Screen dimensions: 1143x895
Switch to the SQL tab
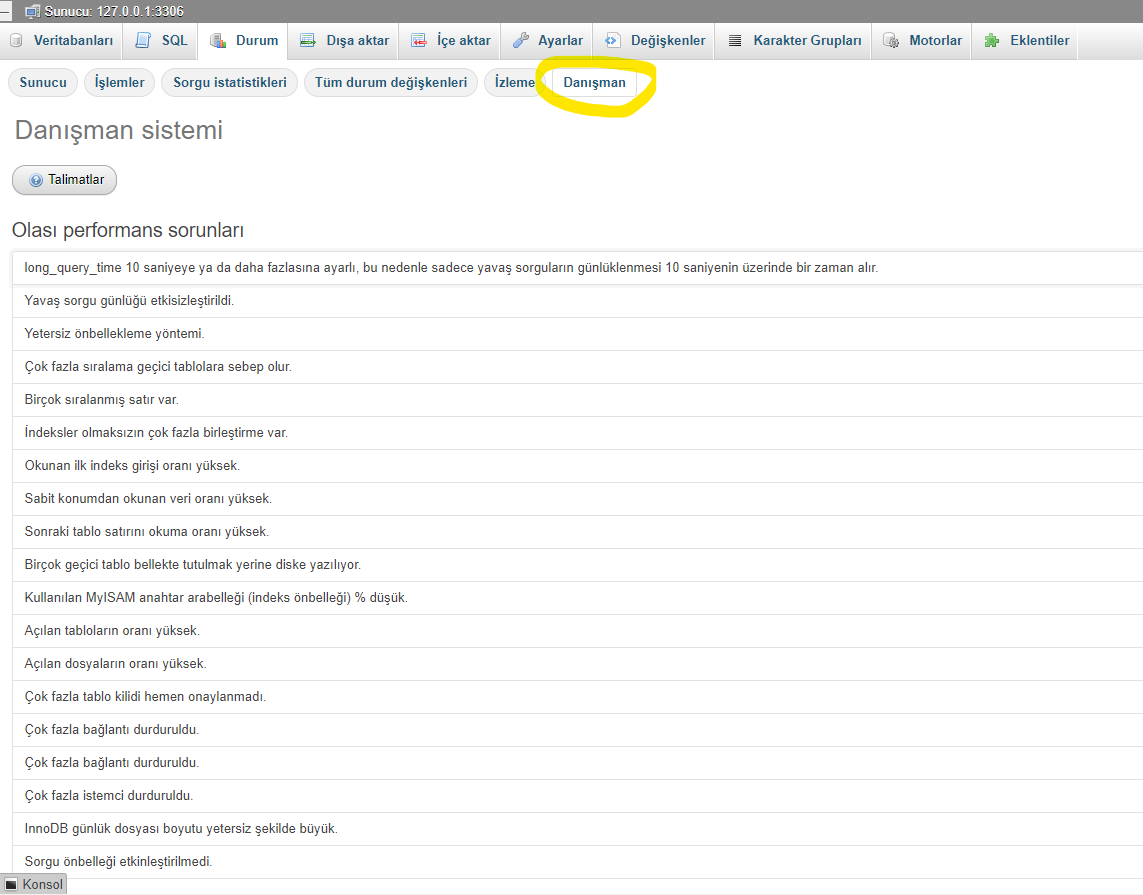click(x=161, y=41)
